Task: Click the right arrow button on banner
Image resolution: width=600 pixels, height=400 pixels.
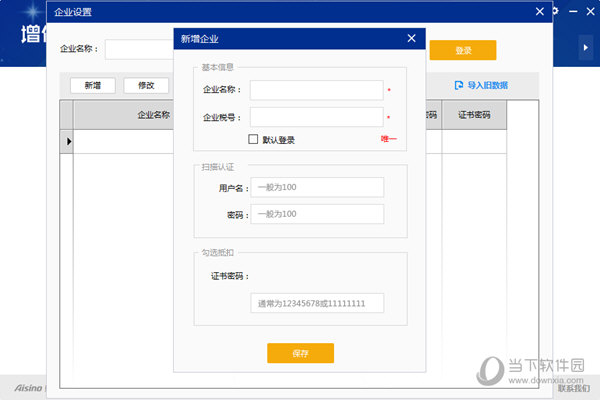Action: pyautogui.click(x=585, y=47)
